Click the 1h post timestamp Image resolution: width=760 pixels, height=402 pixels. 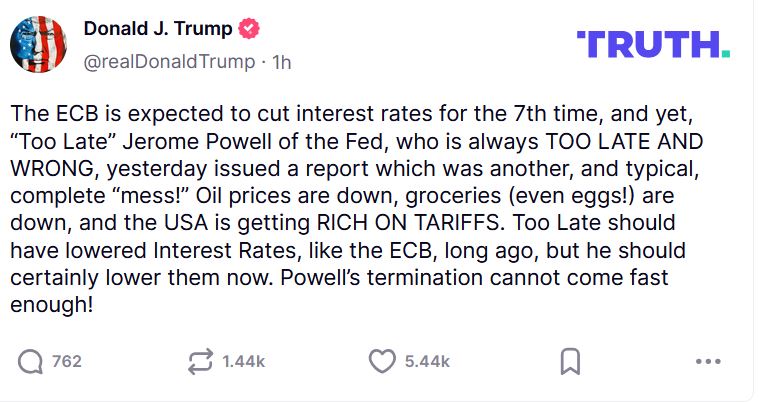282,62
